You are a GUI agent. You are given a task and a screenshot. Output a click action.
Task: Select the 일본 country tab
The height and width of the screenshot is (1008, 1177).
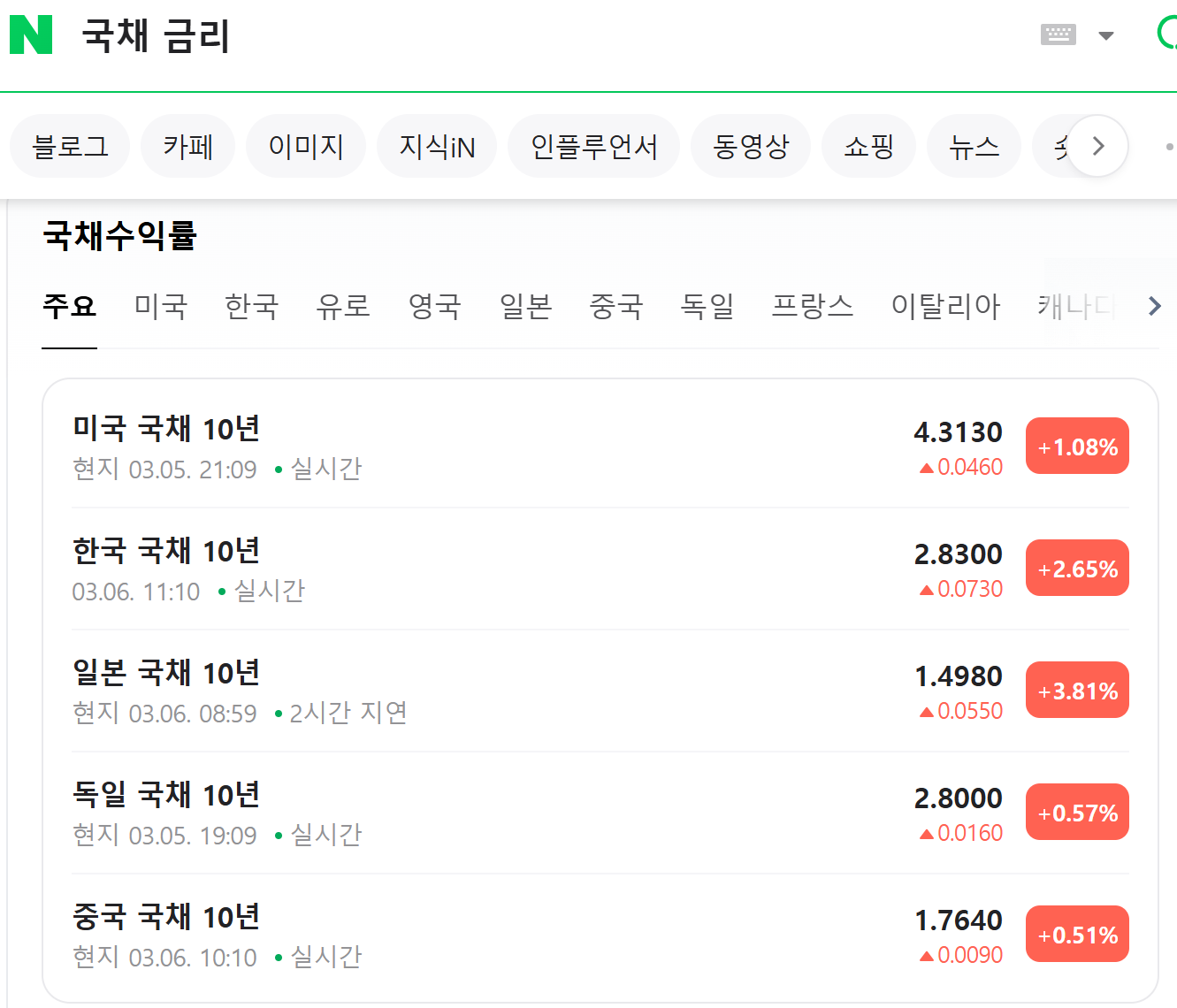click(x=526, y=306)
